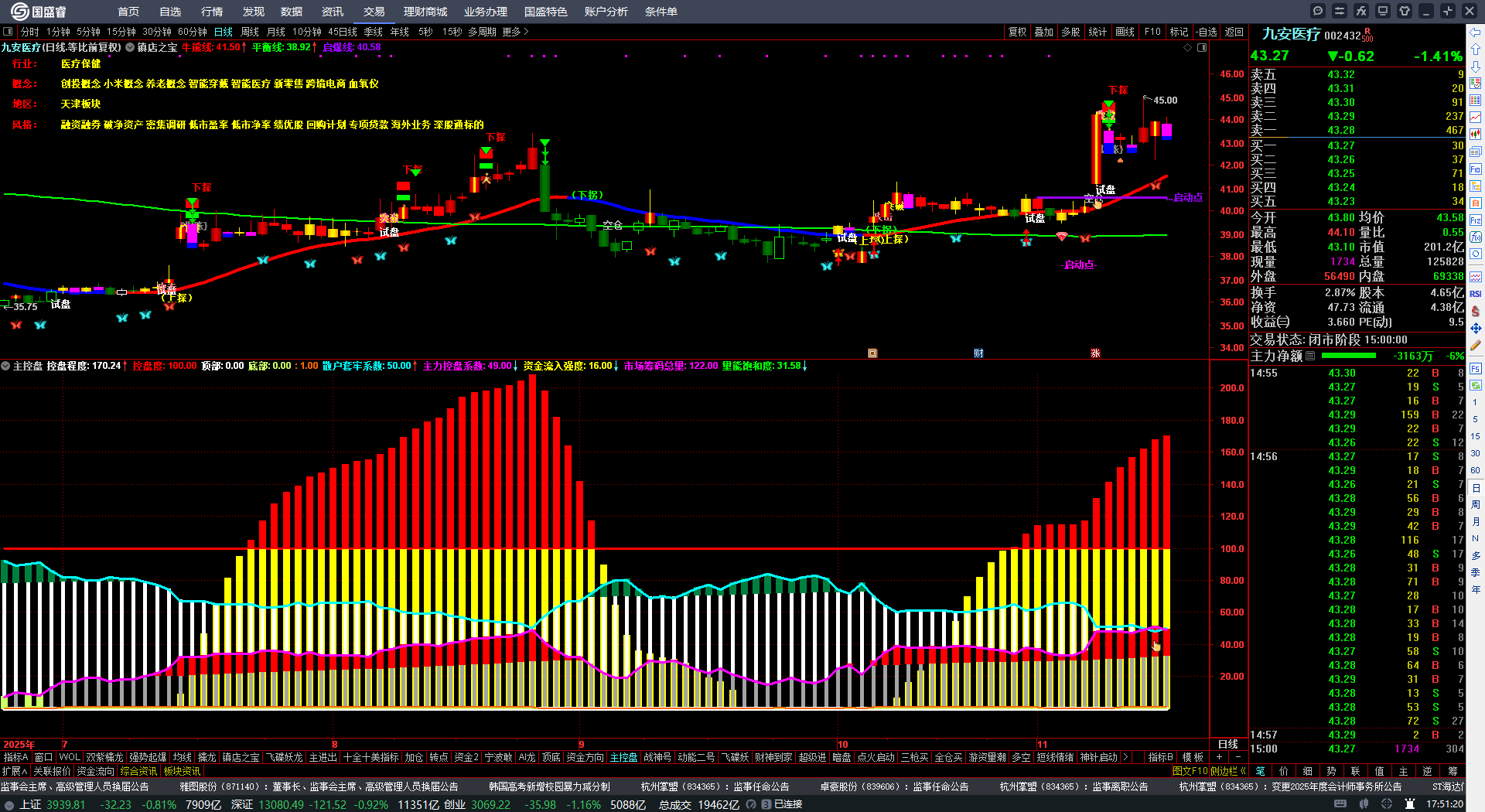The width and height of the screenshot is (1485, 812).
Task: Open the candlestick chart sidebar icon
Action: tap(1476, 135)
